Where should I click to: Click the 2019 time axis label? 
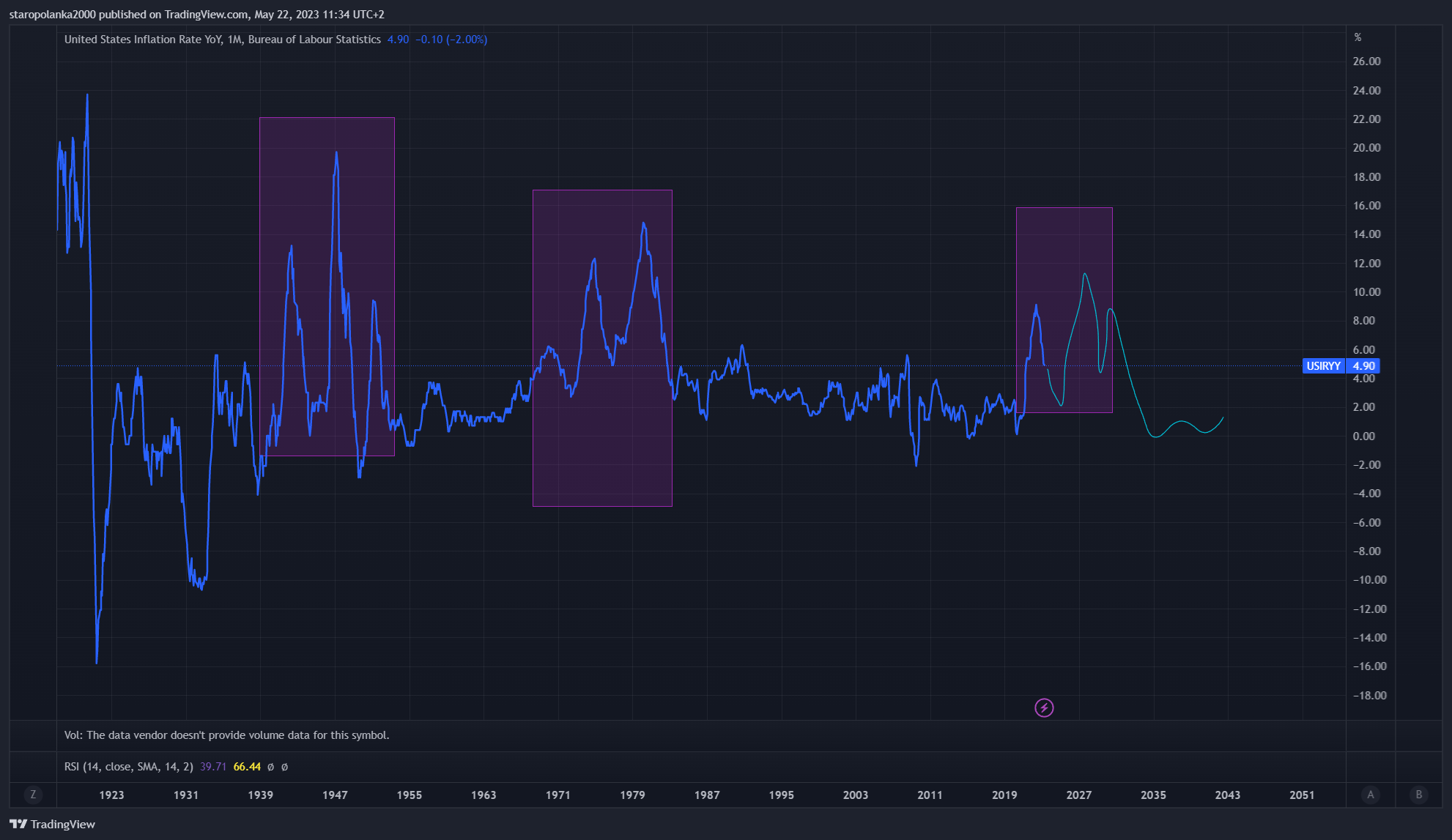coord(1004,795)
